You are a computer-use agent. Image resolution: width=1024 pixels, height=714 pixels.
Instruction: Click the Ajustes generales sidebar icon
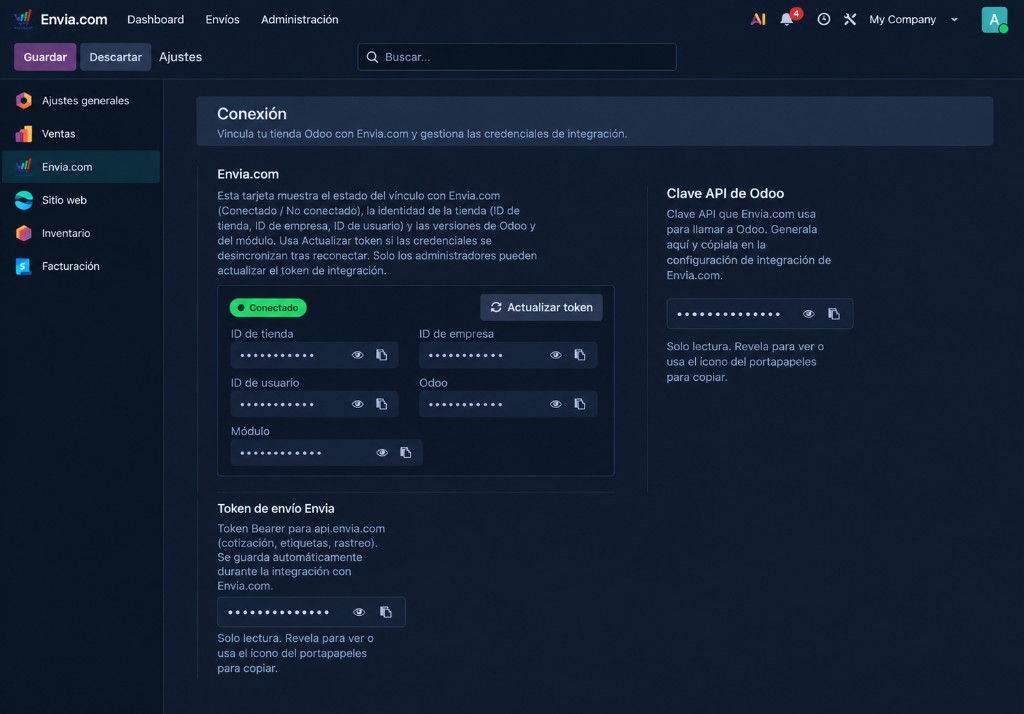click(x=24, y=101)
